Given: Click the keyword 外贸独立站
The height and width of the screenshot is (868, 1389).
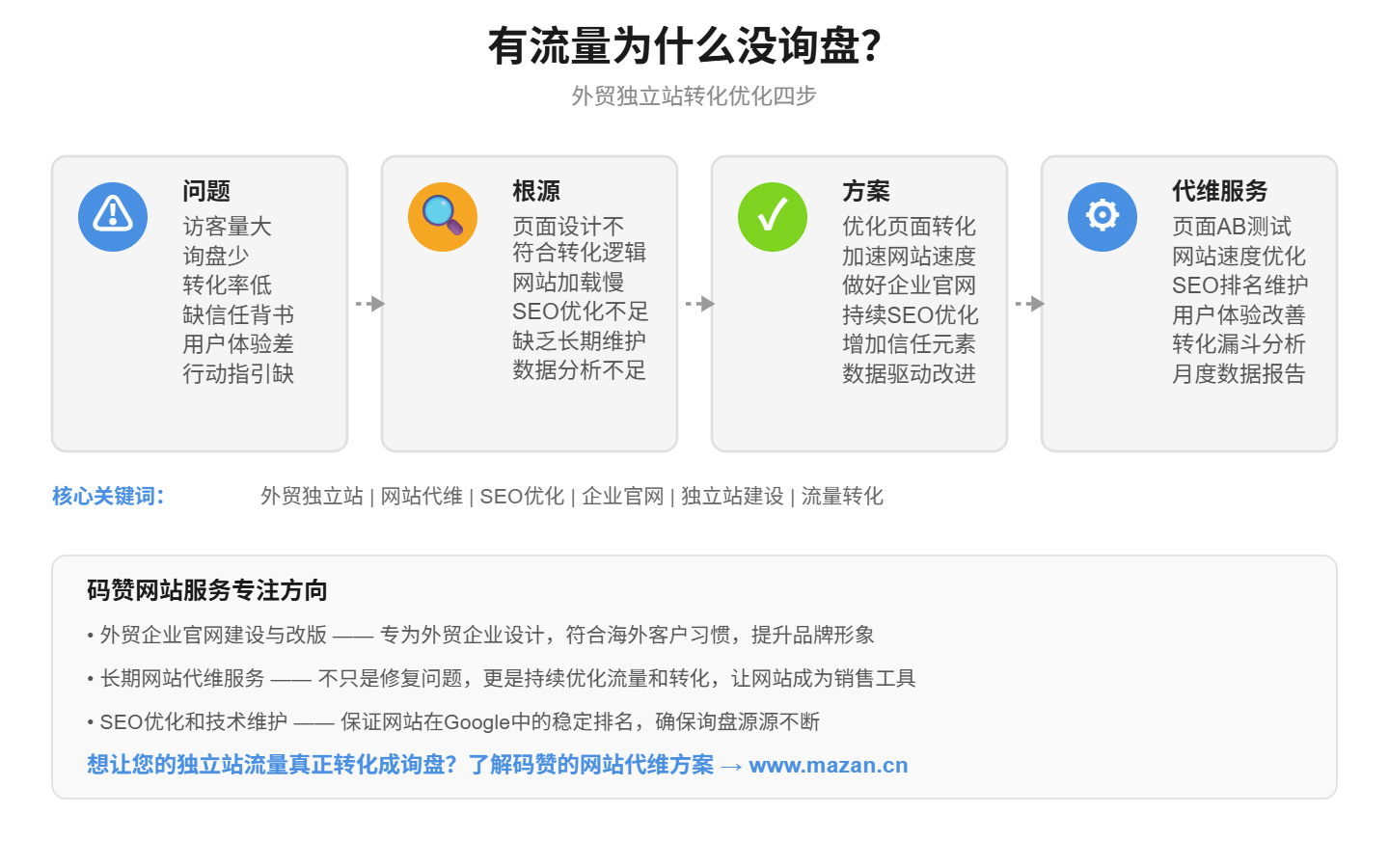Looking at the screenshot, I should [312, 496].
